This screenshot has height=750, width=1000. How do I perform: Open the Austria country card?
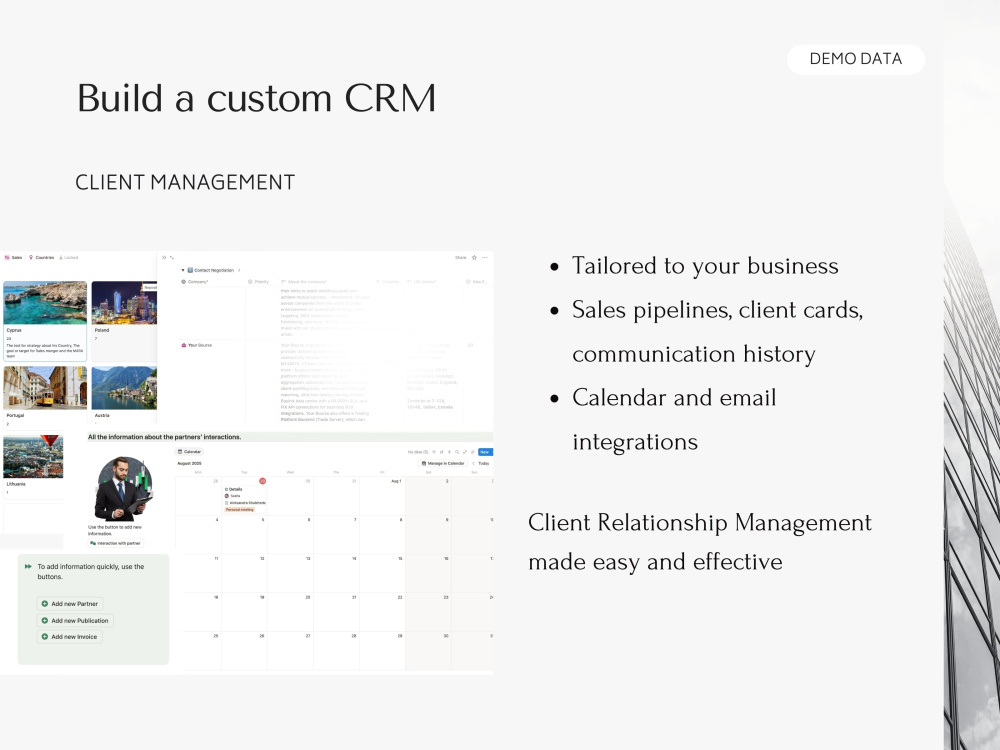(x=124, y=396)
